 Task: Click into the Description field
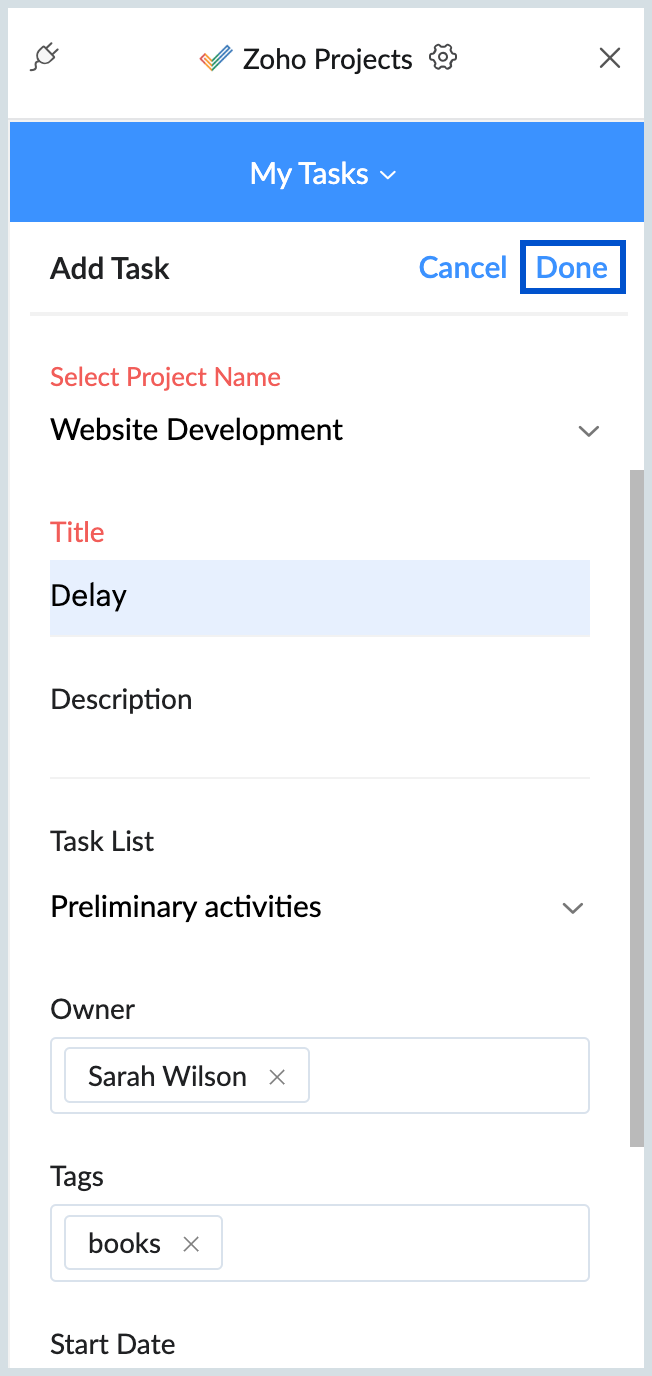tap(319, 745)
